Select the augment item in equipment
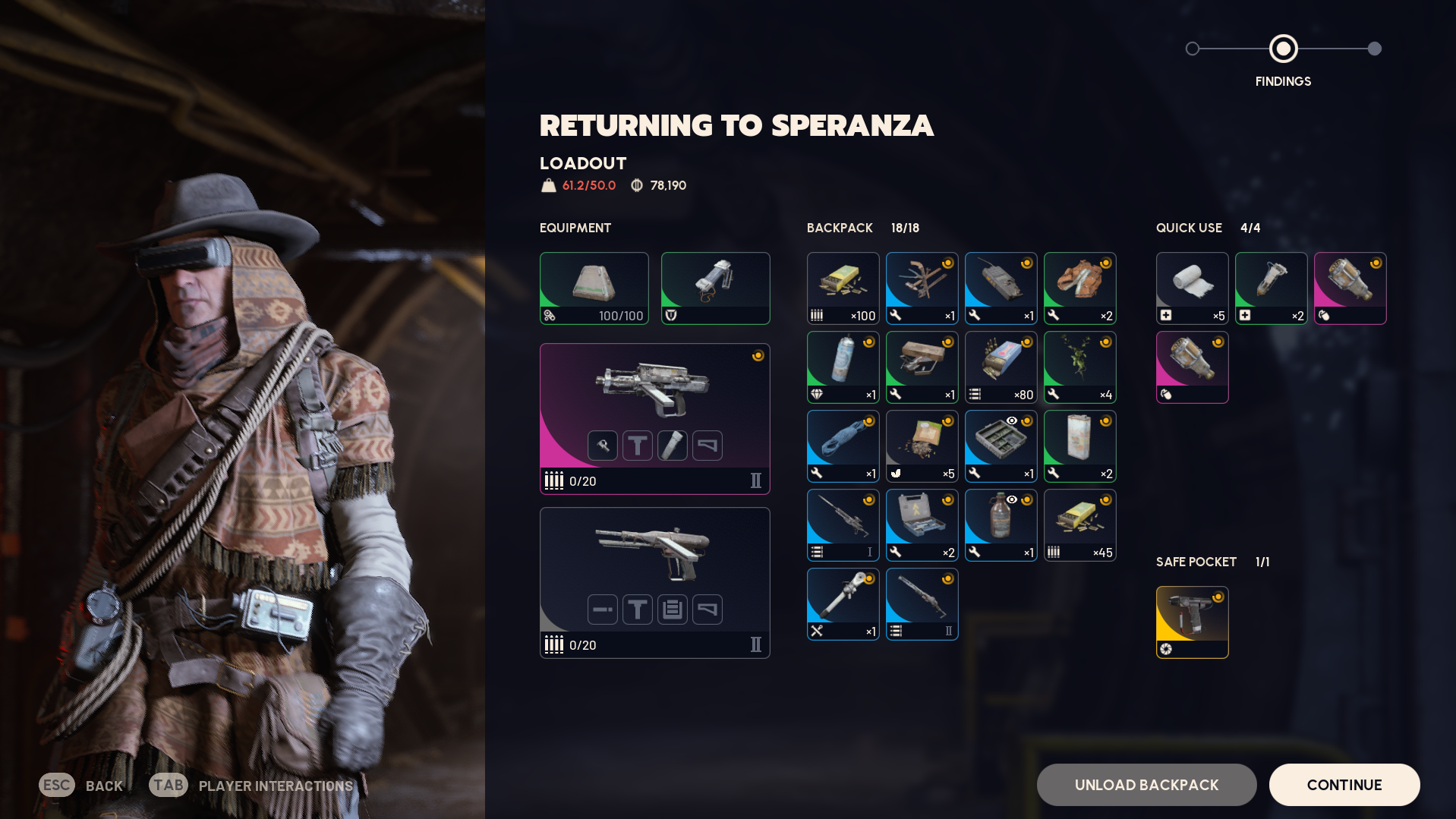Viewport: 1456px width, 819px height. pos(715,288)
